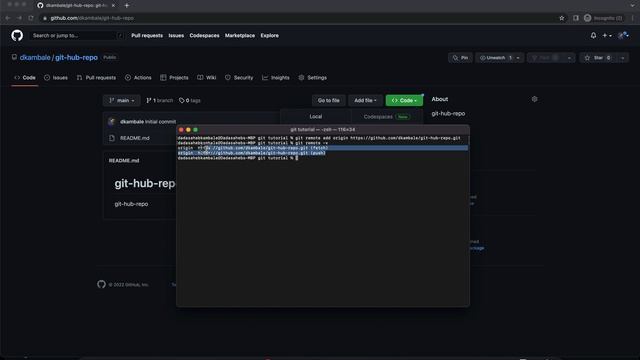The width and height of the screenshot is (640, 360).
Task: Open Issues in top navigation
Action: coord(176,36)
